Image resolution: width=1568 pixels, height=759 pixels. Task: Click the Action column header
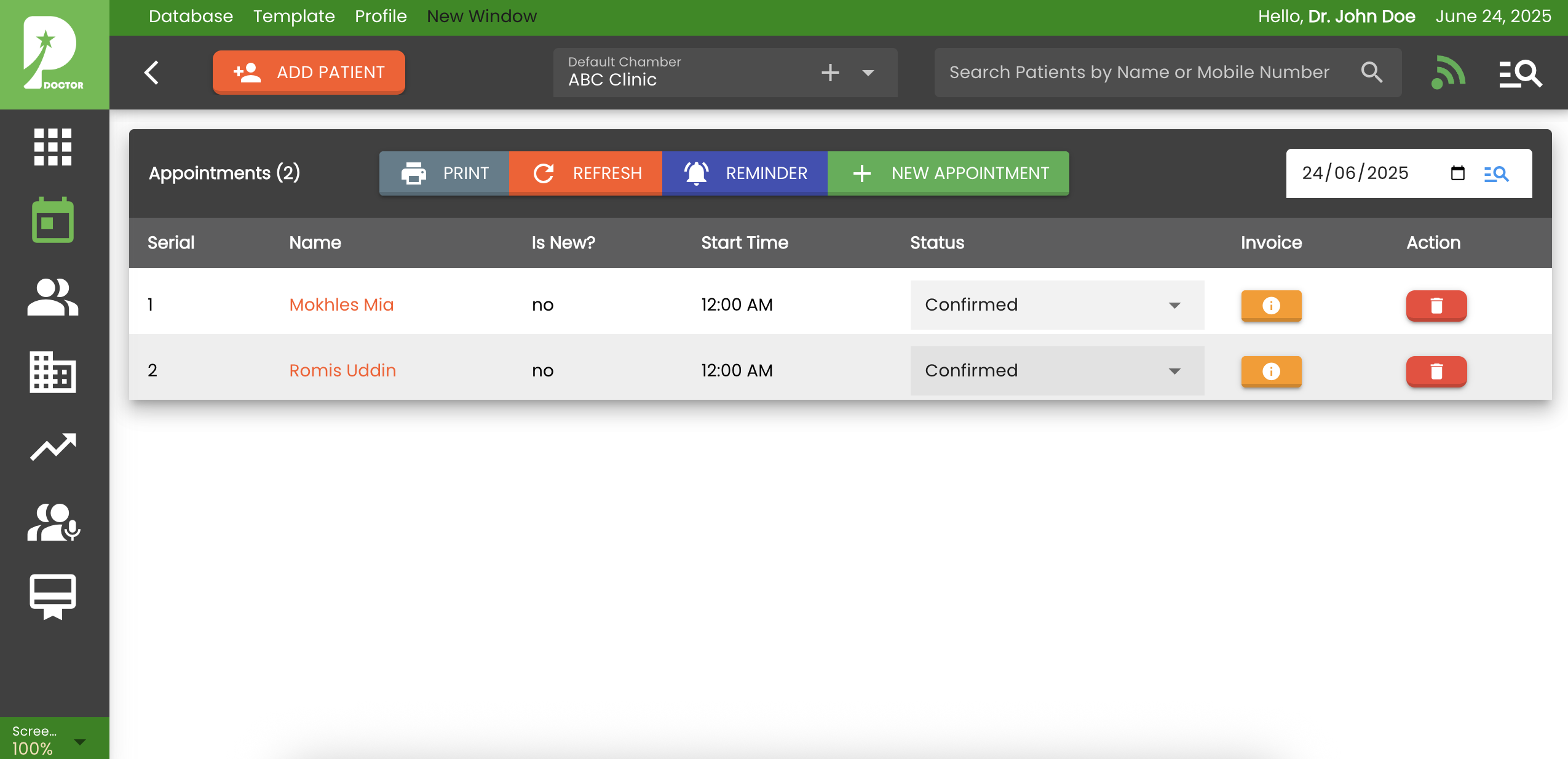(1433, 243)
